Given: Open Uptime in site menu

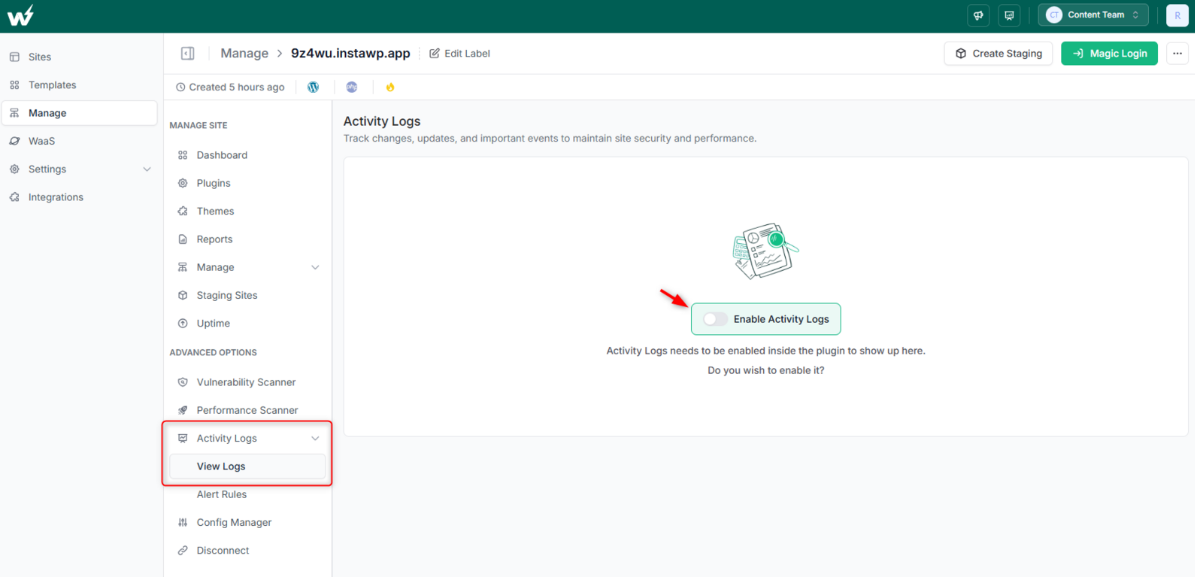Looking at the screenshot, I should [x=248, y=324].
